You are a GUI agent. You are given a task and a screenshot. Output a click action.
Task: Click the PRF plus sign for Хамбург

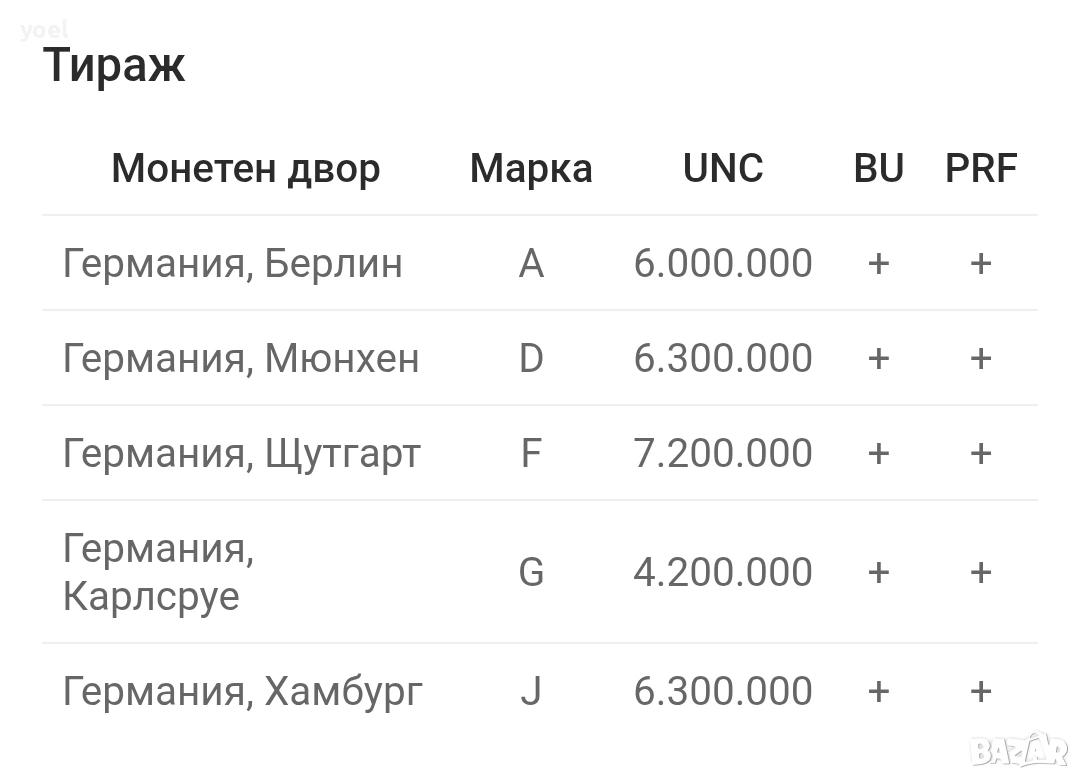981,691
